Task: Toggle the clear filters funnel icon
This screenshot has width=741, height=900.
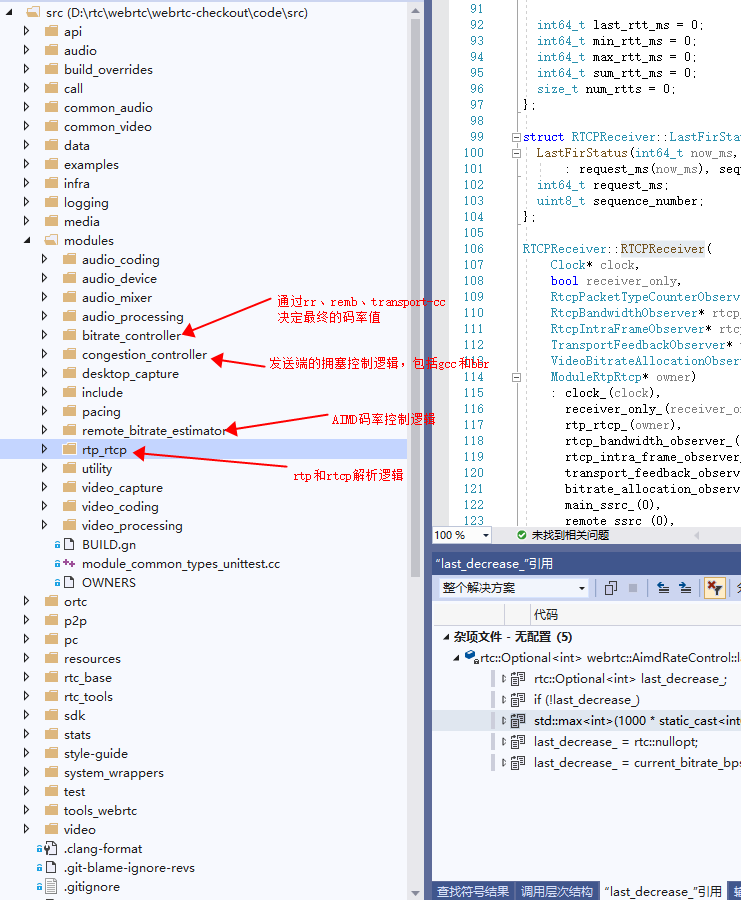Action: (x=715, y=588)
